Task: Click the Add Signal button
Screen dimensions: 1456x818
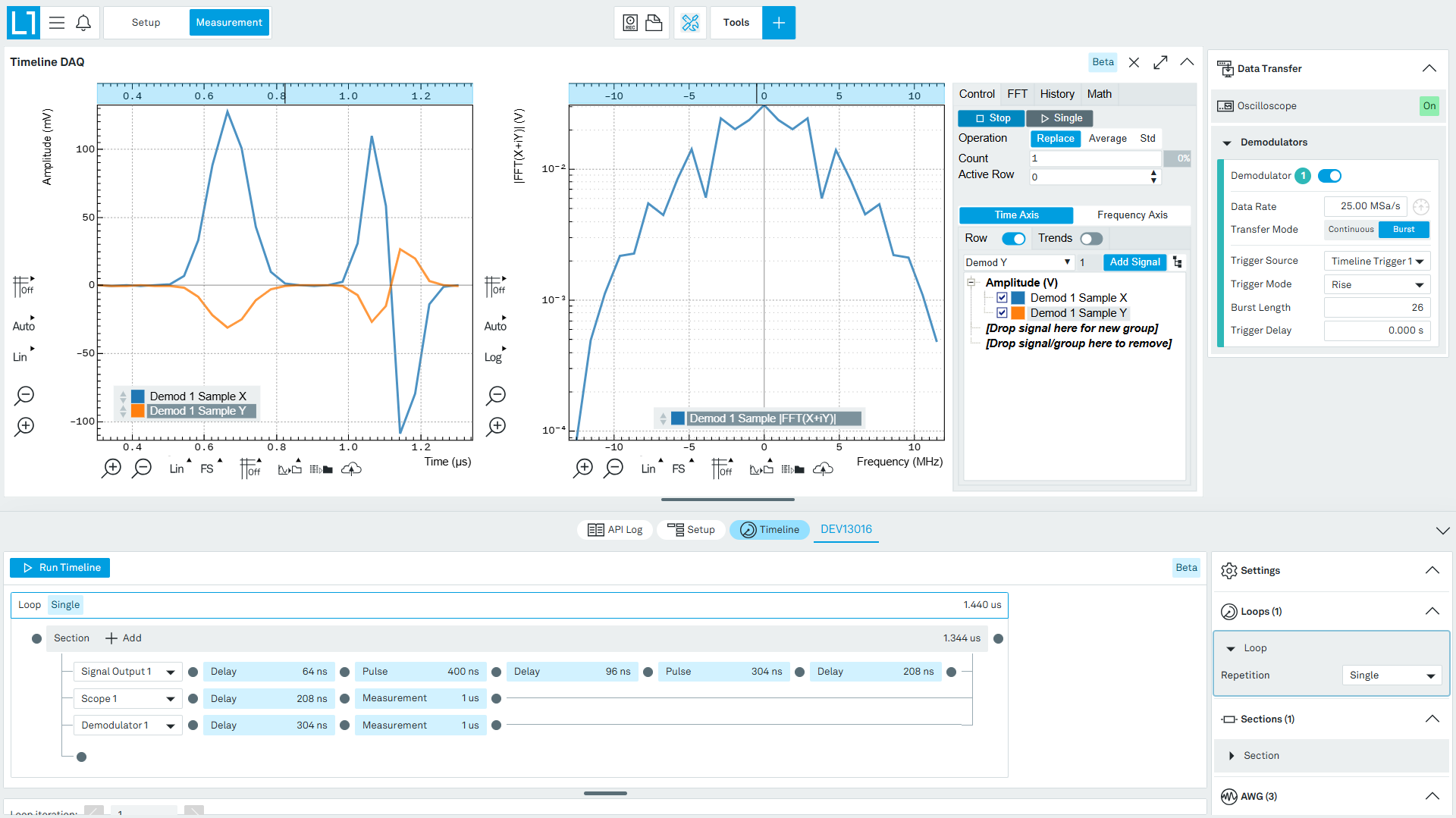Action: pos(1134,262)
